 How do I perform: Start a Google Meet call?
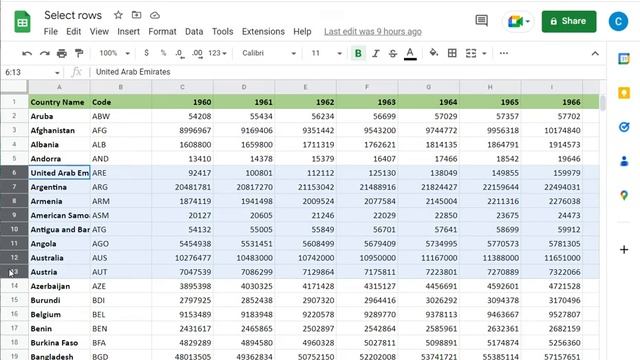point(515,21)
